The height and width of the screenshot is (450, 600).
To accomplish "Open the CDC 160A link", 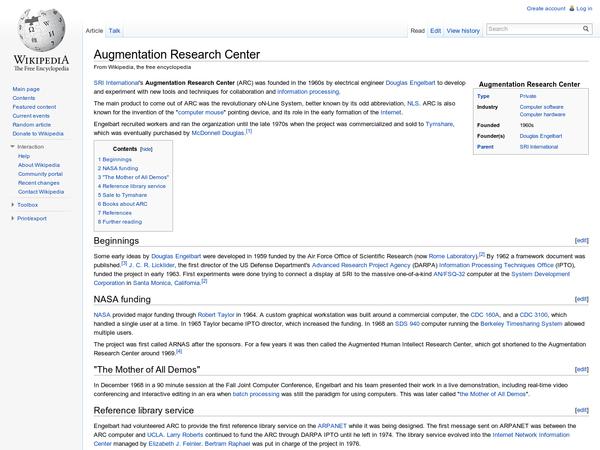I will pos(485,315).
